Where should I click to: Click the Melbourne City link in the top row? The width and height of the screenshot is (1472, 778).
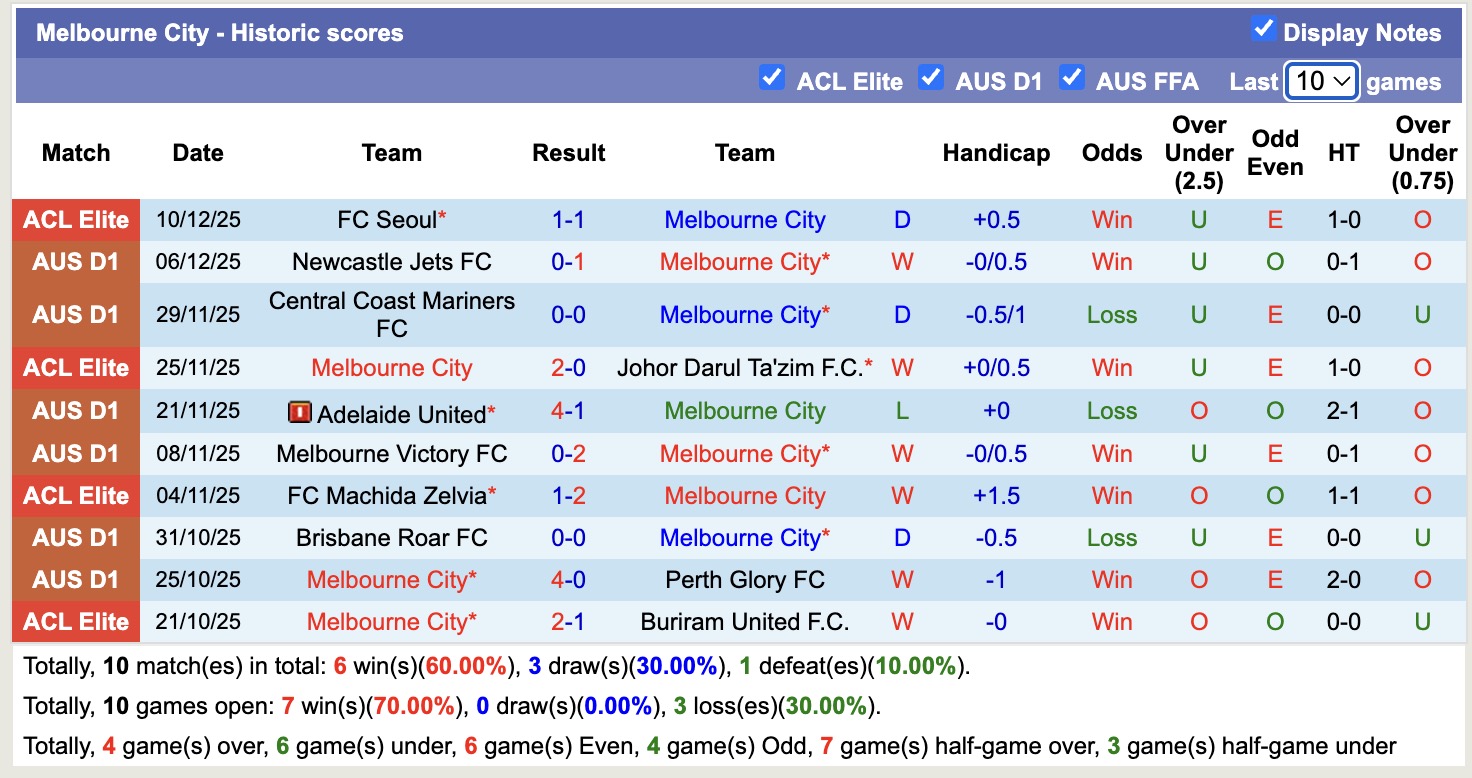pyautogui.click(x=744, y=219)
